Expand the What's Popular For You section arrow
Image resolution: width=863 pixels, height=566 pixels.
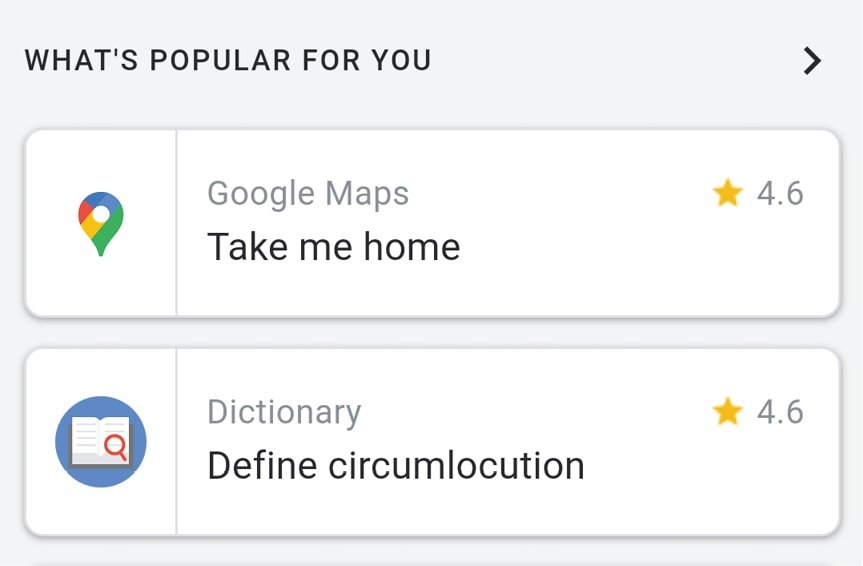coord(812,61)
